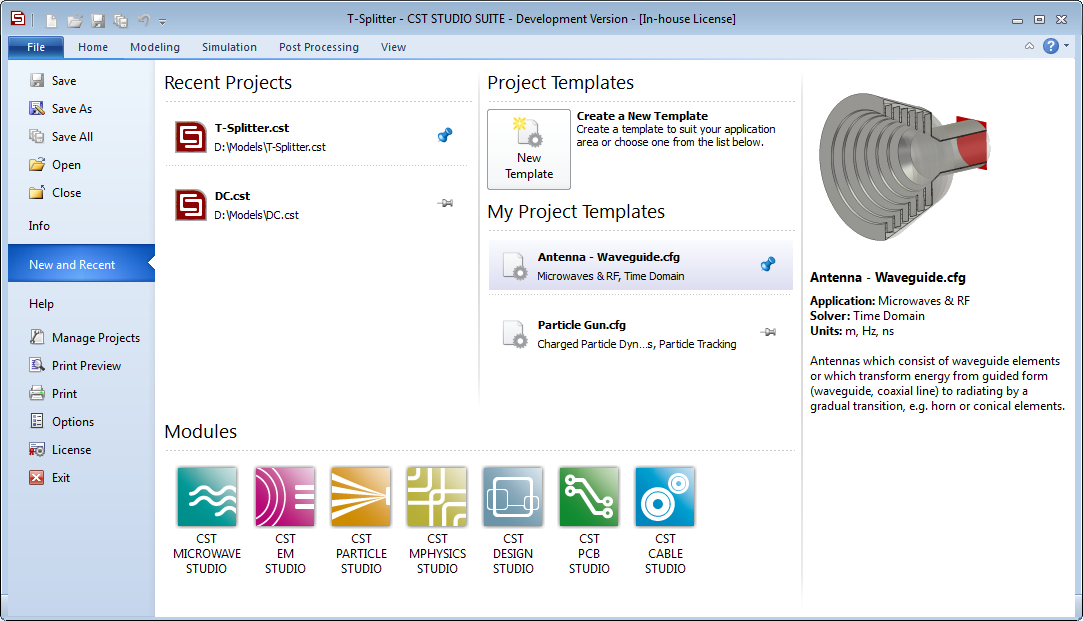Click the Open folder icon in quick access toolbar
This screenshot has width=1083, height=621.
tap(75, 21)
